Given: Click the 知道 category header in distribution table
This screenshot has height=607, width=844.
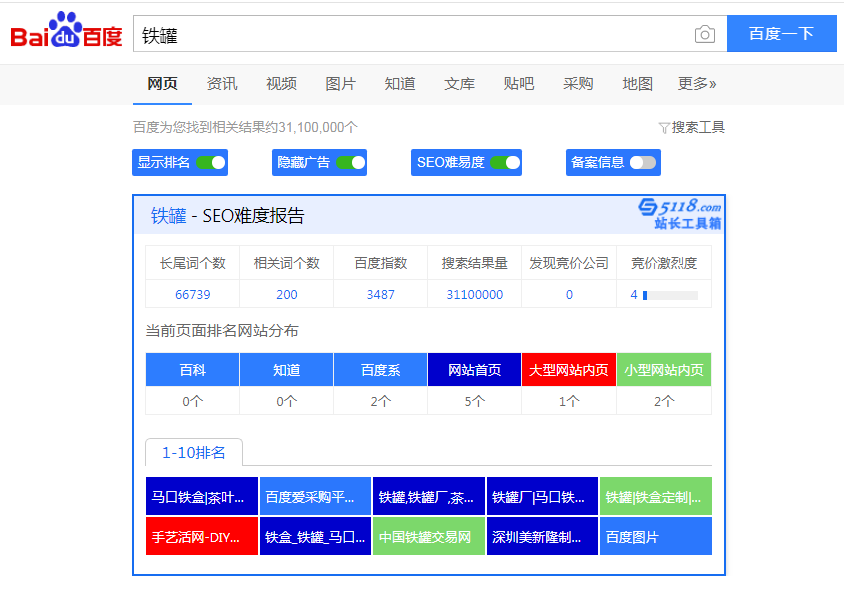Looking at the screenshot, I should tap(286, 370).
